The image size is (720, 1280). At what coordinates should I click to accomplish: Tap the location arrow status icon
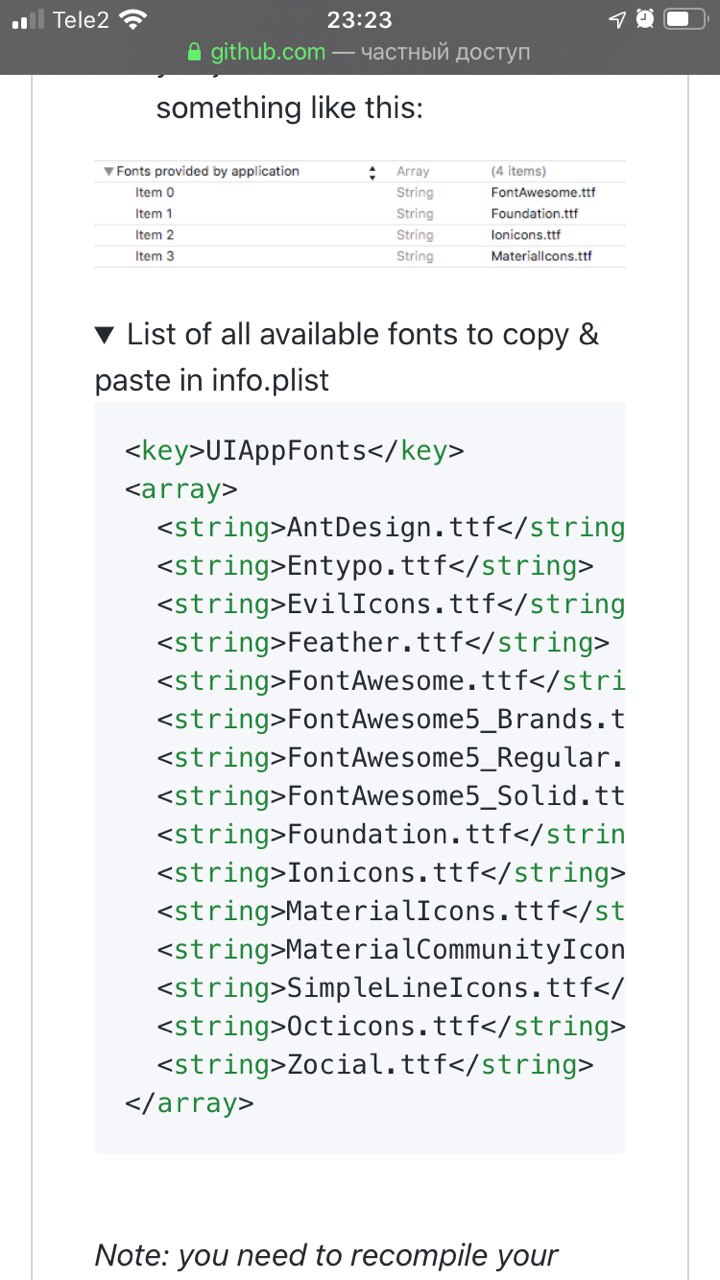617,19
